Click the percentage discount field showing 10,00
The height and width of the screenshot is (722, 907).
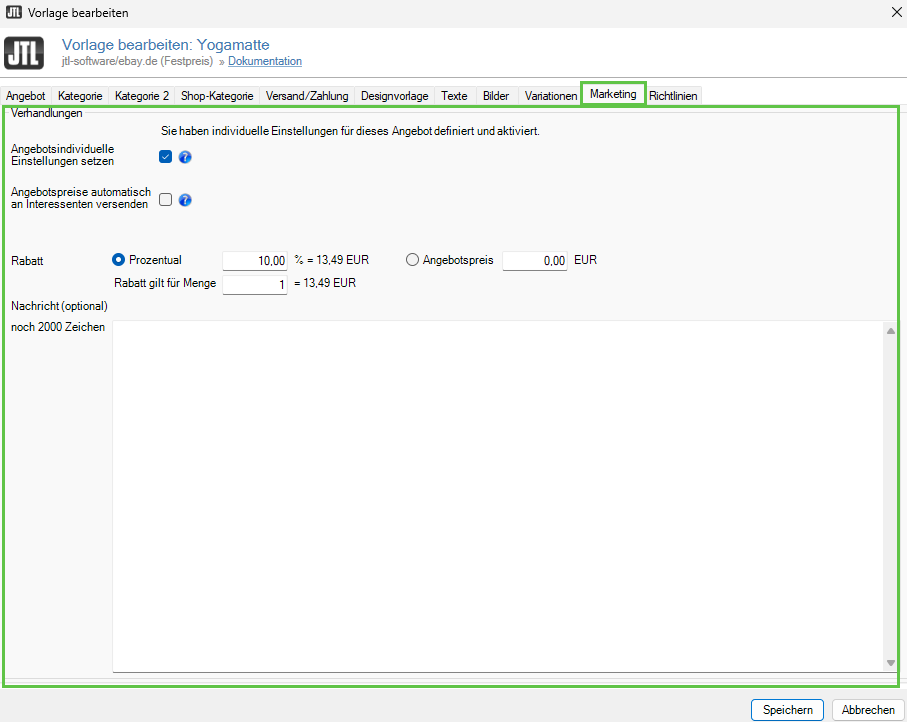[x=255, y=261]
